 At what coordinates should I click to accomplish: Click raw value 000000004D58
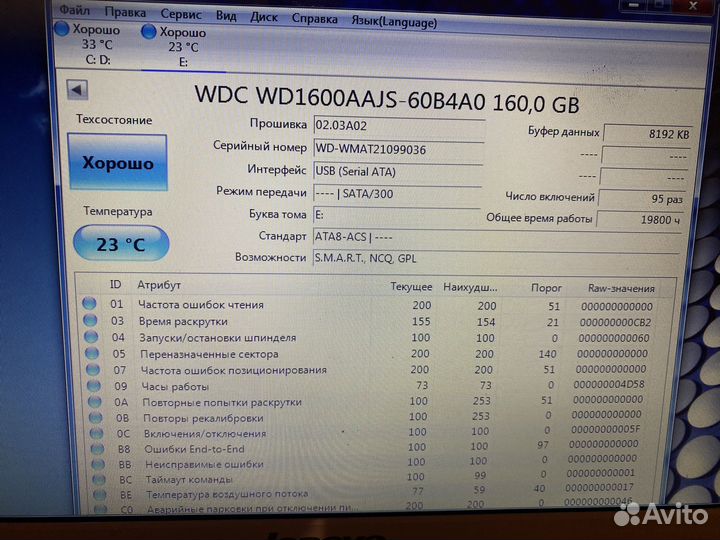pyautogui.click(x=609, y=384)
